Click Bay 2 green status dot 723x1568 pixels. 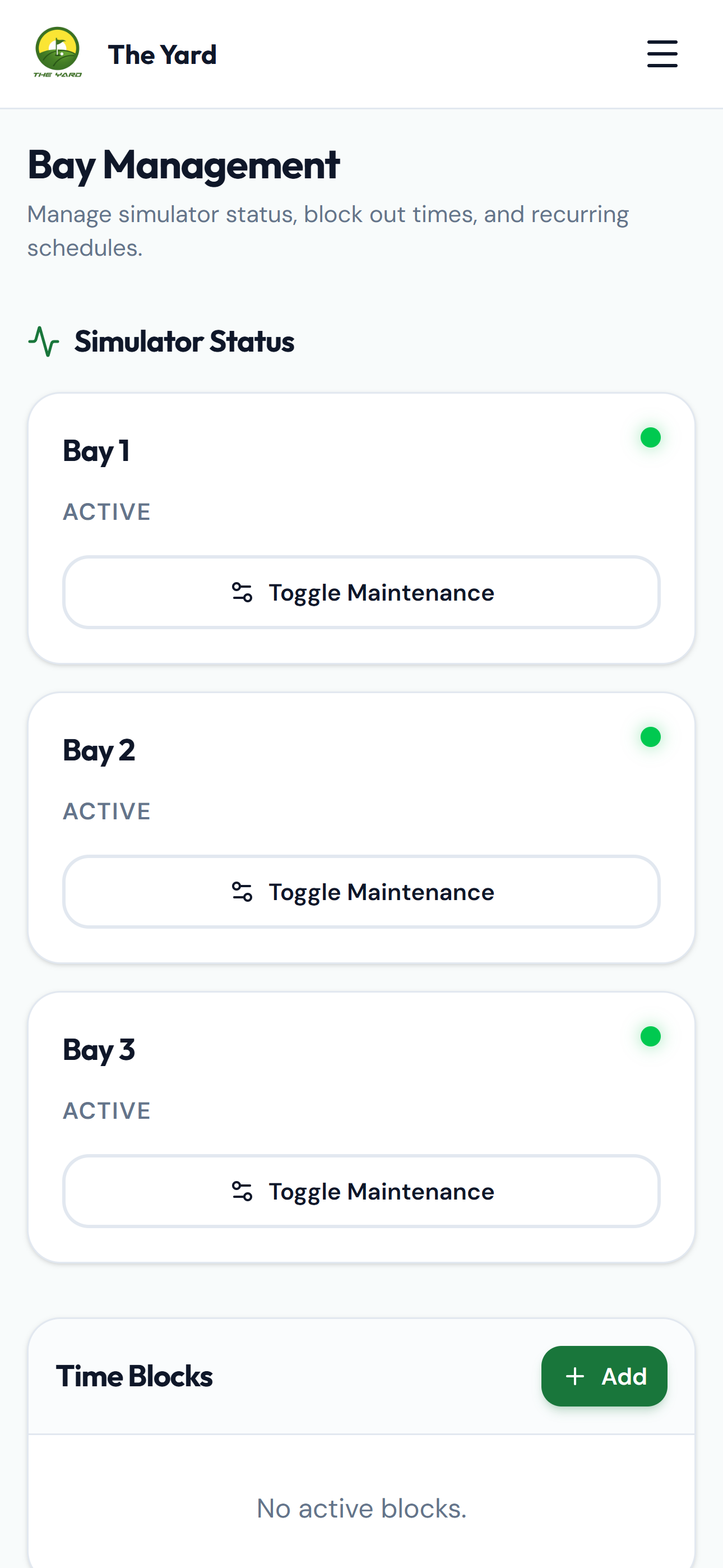point(651,737)
